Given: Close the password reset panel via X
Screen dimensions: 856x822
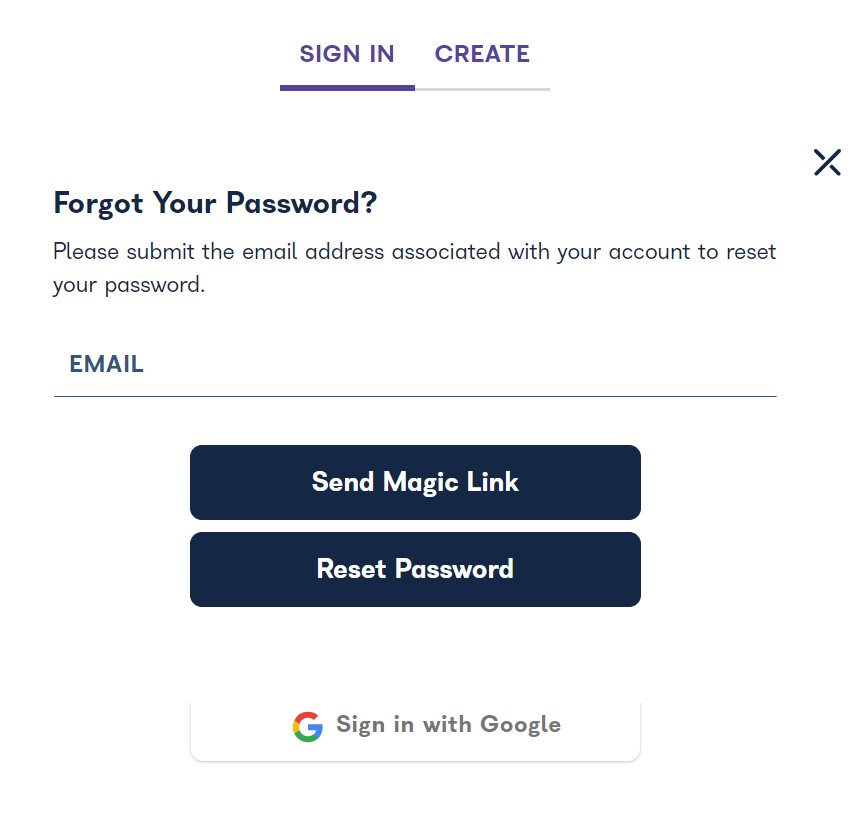Looking at the screenshot, I should 827,162.
